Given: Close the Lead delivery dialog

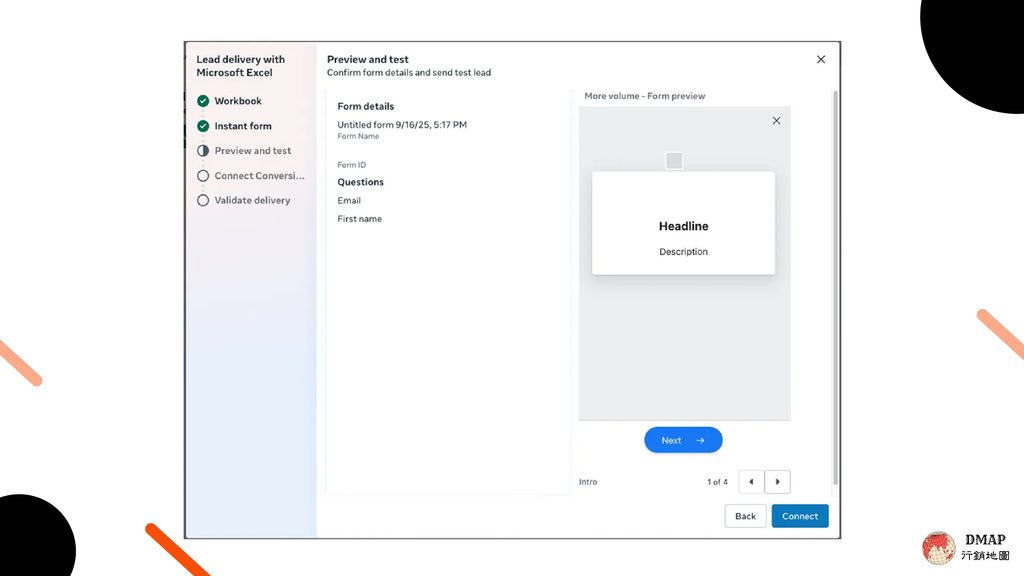Looking at the screenshot, I should [x=821, y=59].
